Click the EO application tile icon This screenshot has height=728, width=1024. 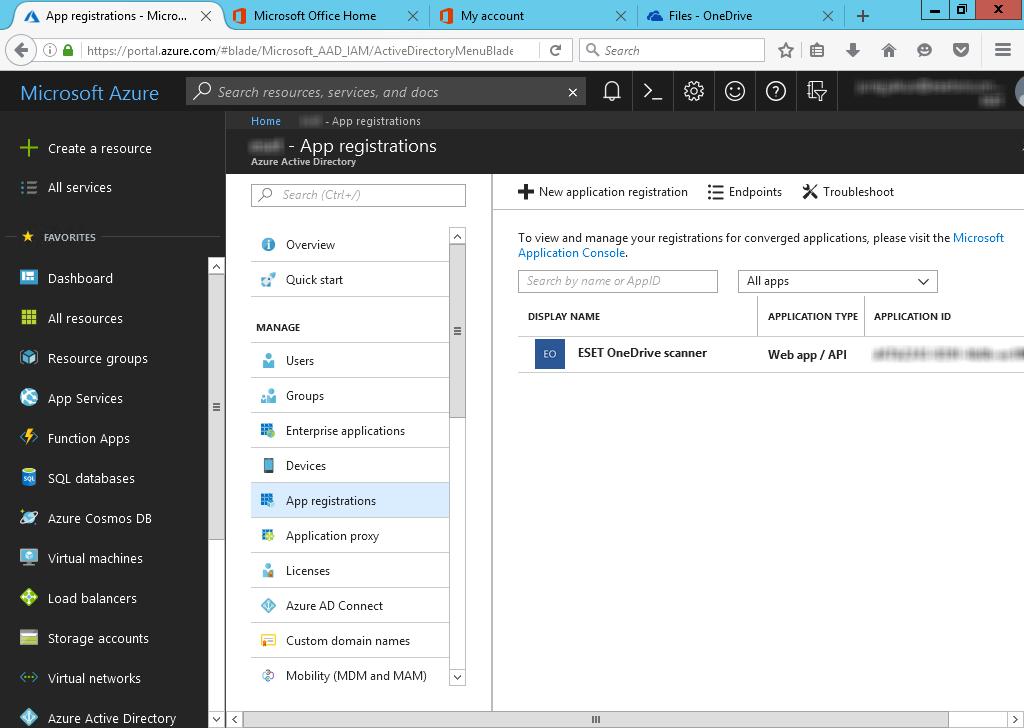pos(549,354)
